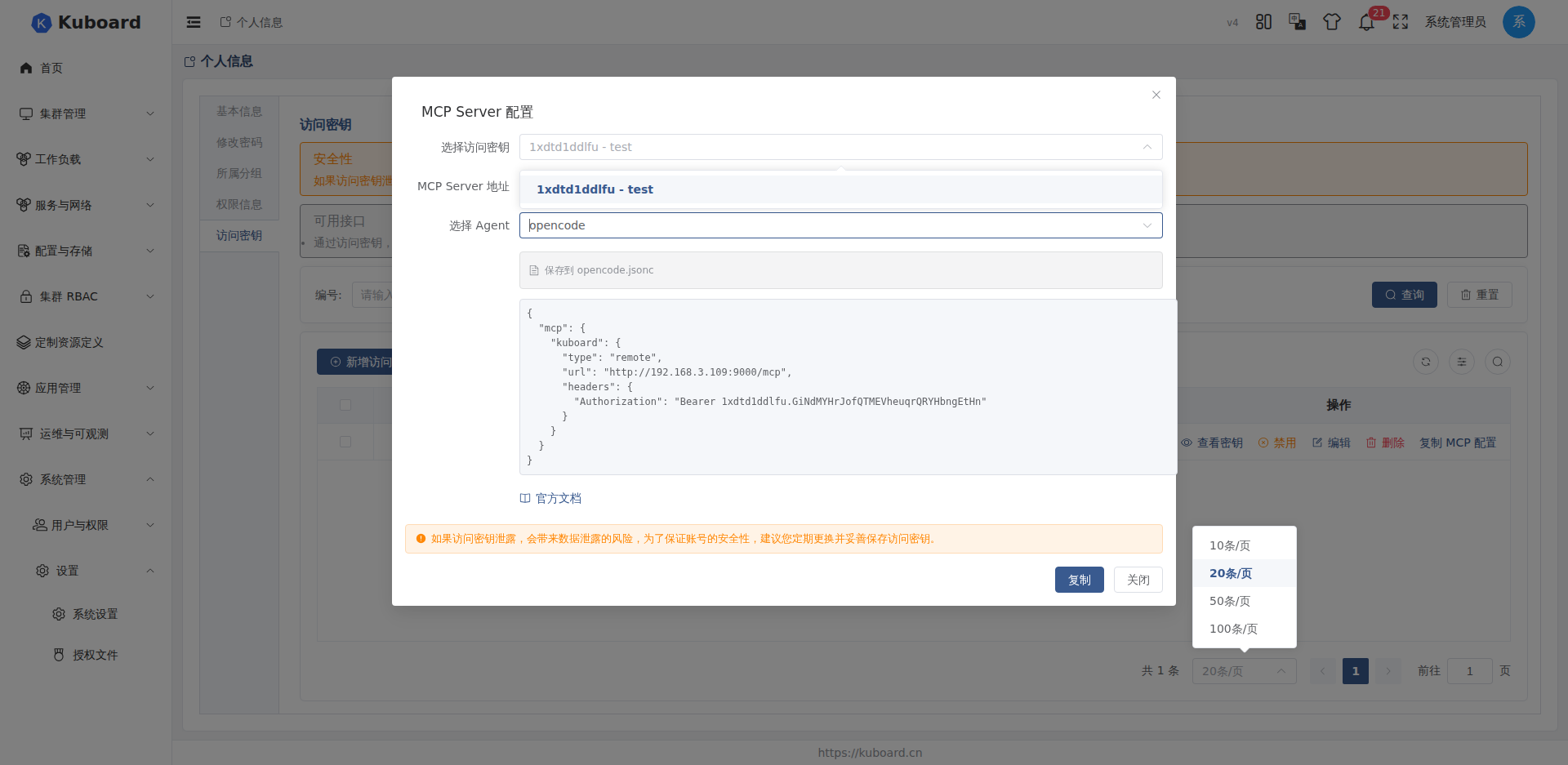The image size is (1568, 765).
Task: Select page 1 in pagination
Action: pos(1356,671)
